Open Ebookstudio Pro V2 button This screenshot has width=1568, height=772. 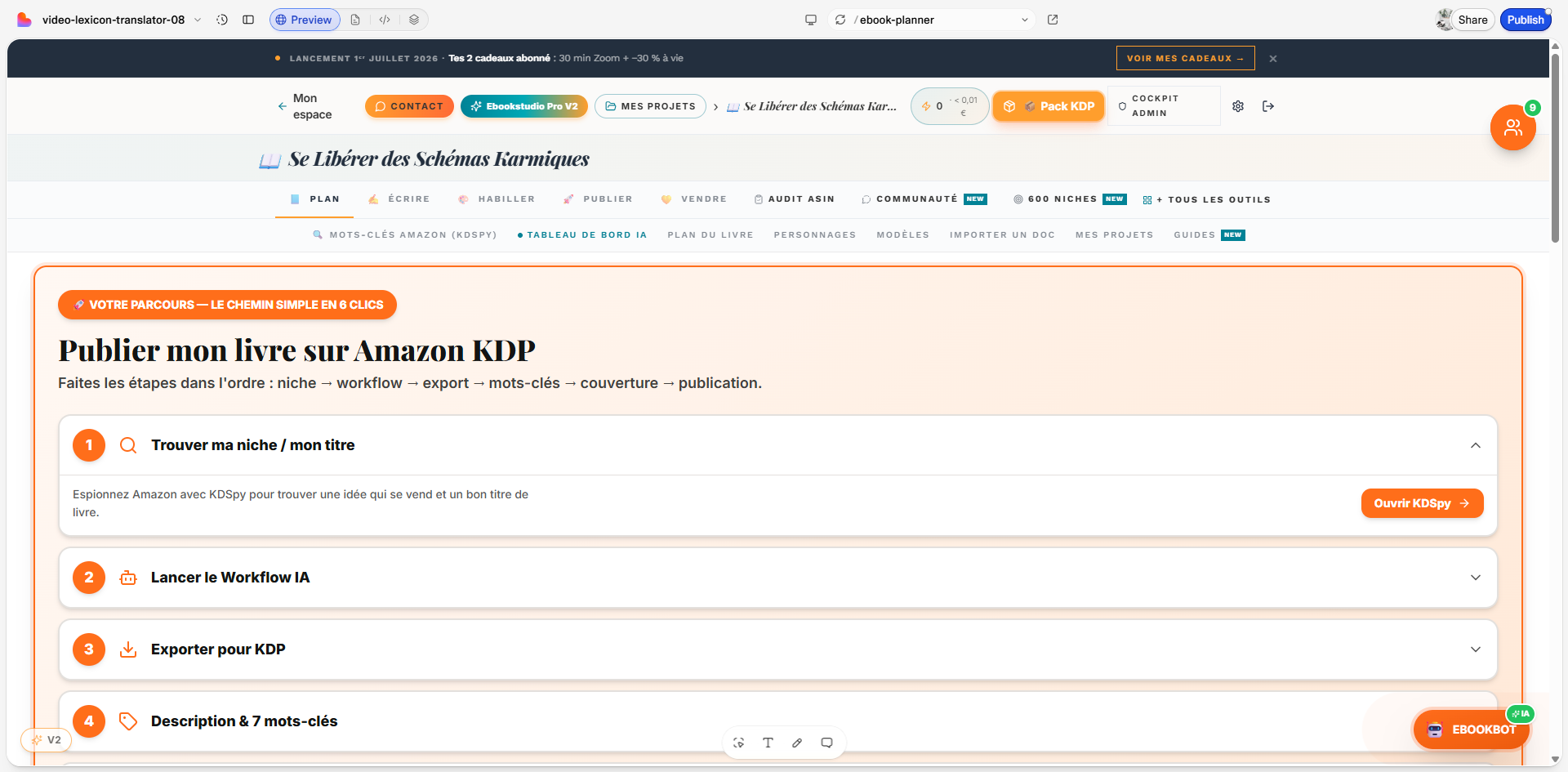click(524, 106)
